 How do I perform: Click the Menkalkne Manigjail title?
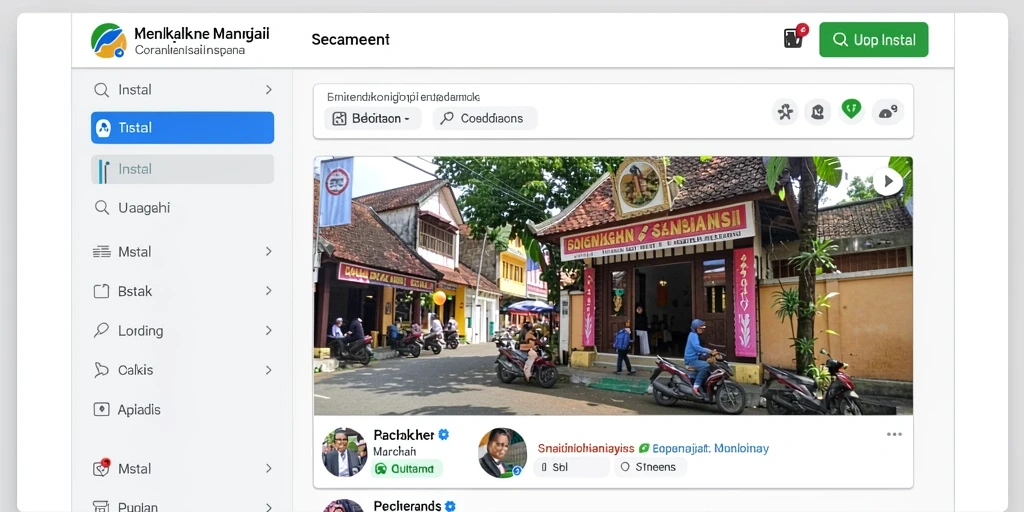[201, 33]
